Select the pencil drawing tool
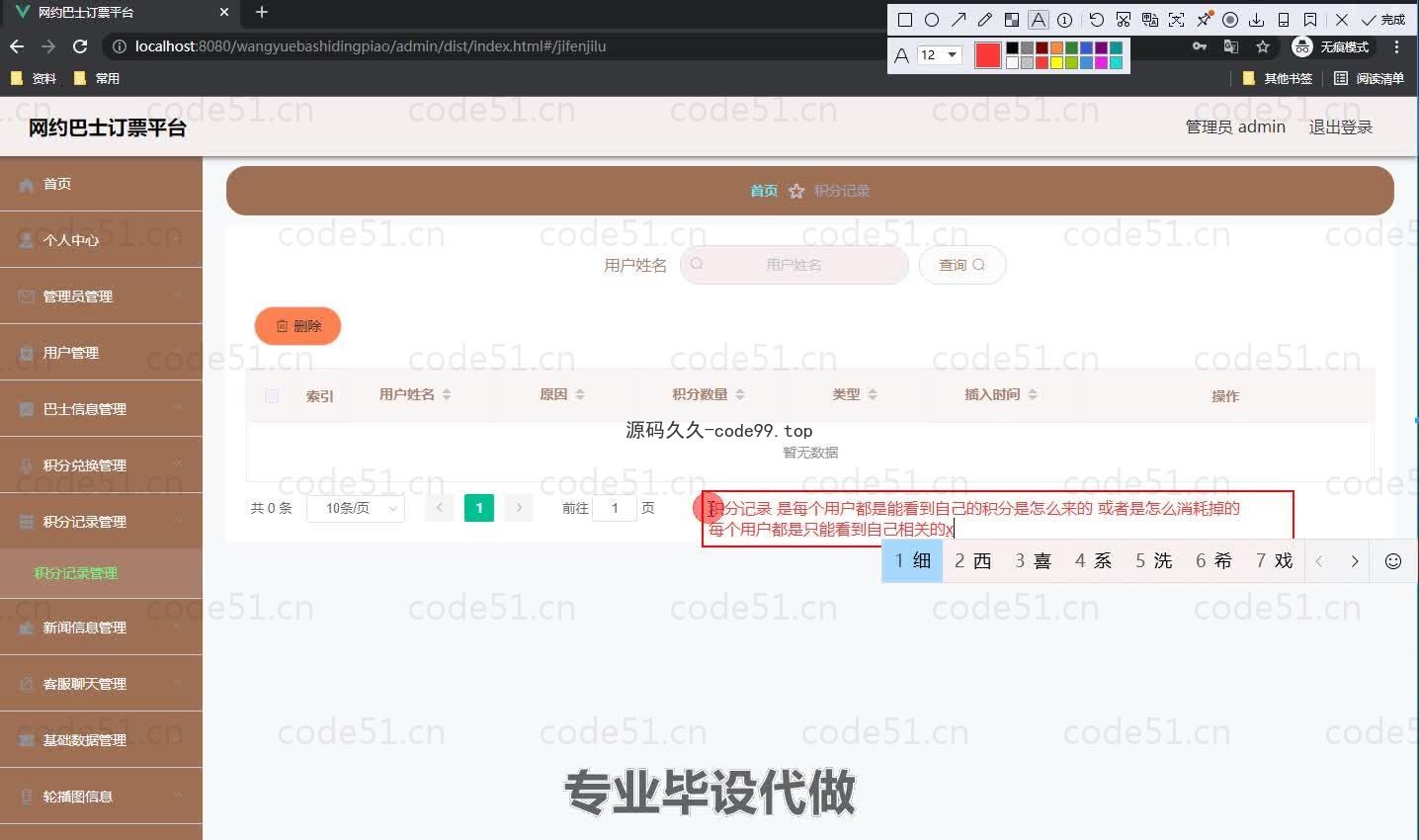The width and height of the screenshot is (1419, 840). [985, 20]
